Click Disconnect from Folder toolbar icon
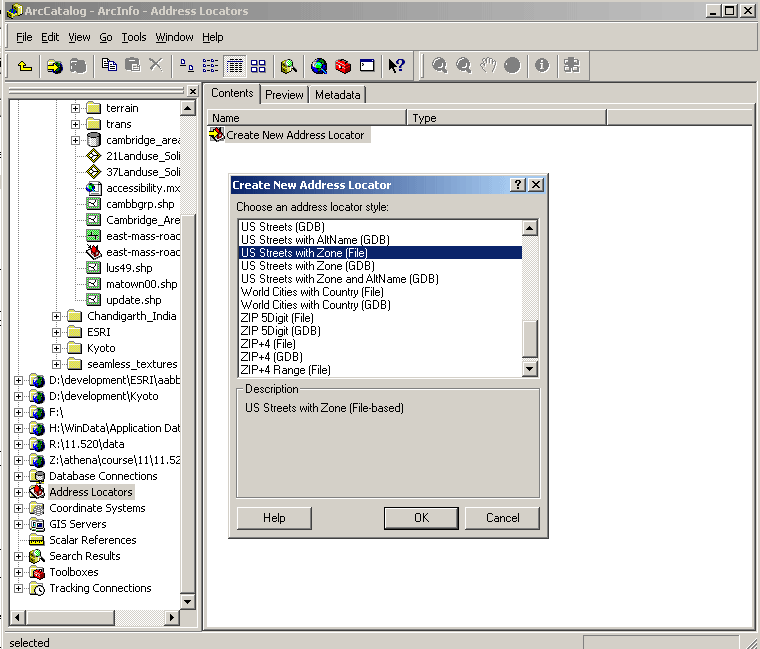The width and height of the screenshot is (760, 649). (78, 65)
